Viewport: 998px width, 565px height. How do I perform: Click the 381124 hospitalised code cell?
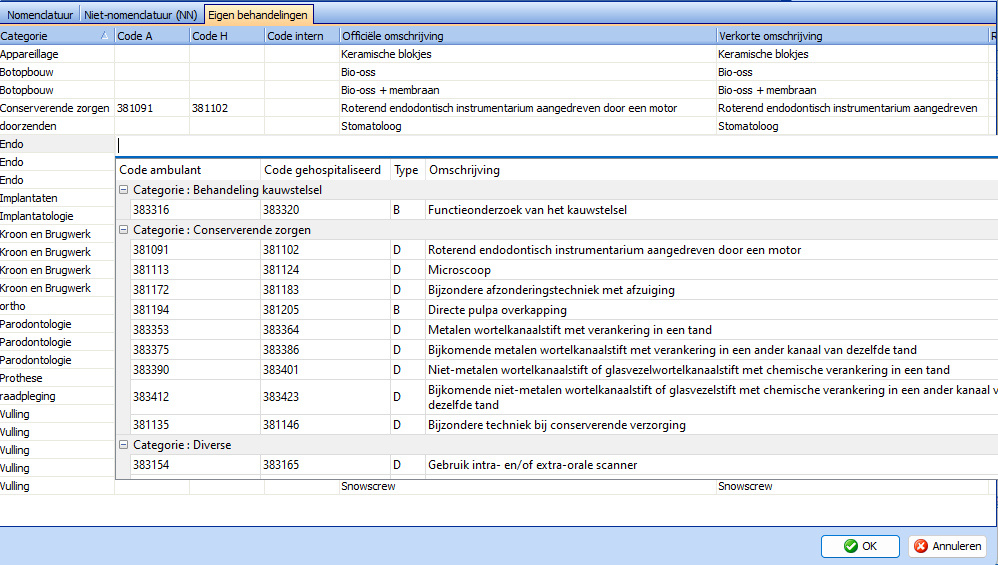(325, 270)
